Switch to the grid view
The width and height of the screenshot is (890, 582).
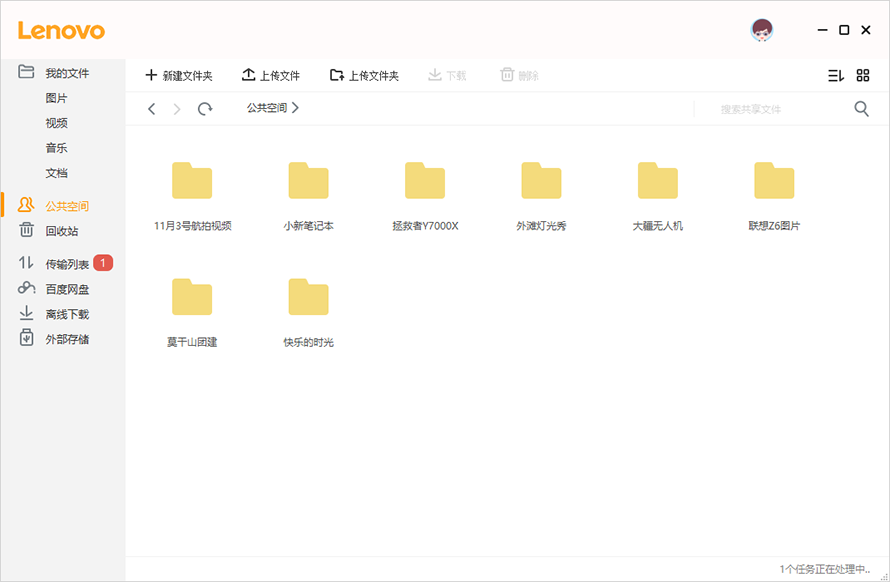[x=863, y=76]
